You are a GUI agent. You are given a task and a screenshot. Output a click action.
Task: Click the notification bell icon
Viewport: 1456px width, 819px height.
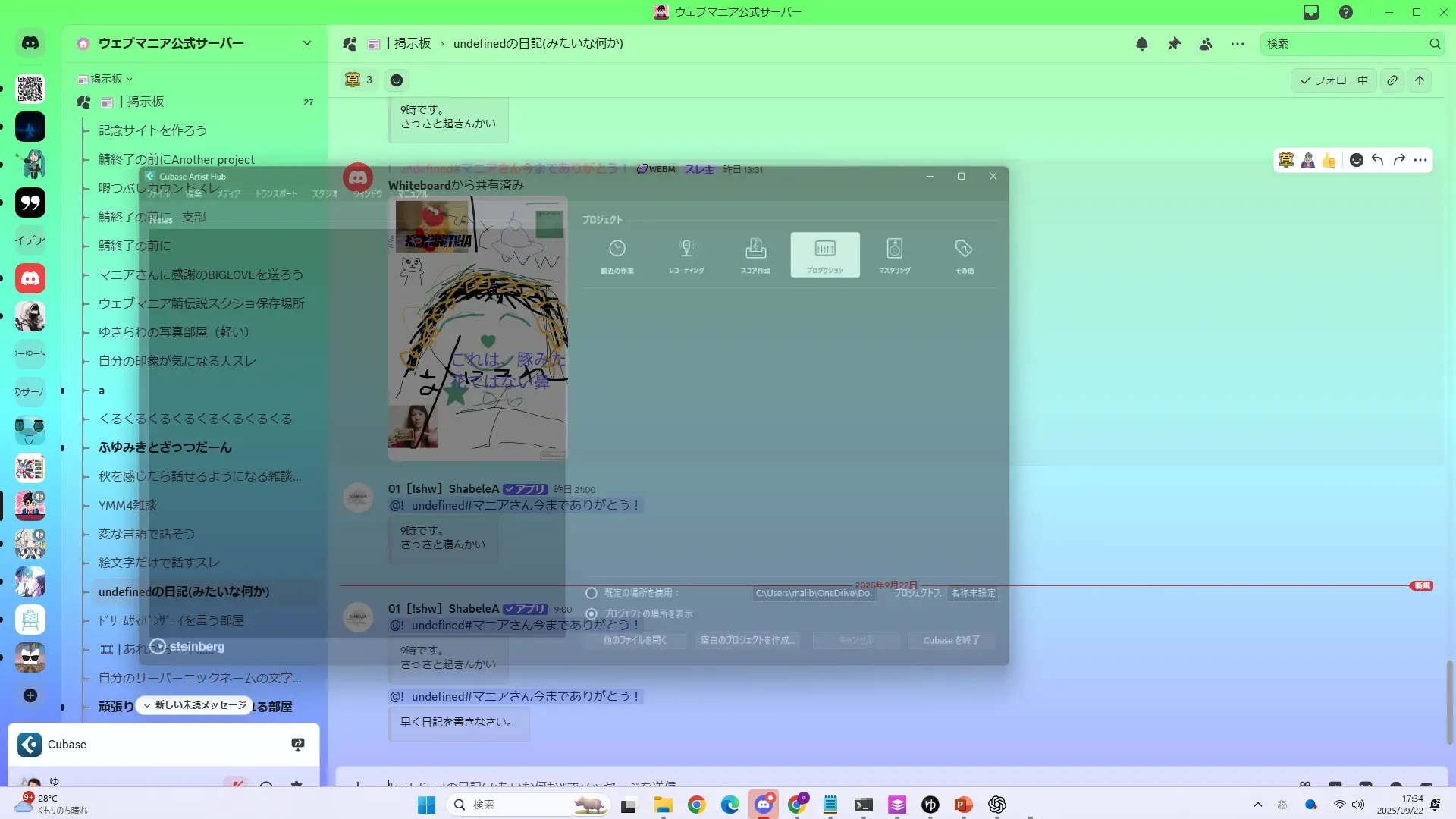pyautogui.click(x=1142, y=44)
